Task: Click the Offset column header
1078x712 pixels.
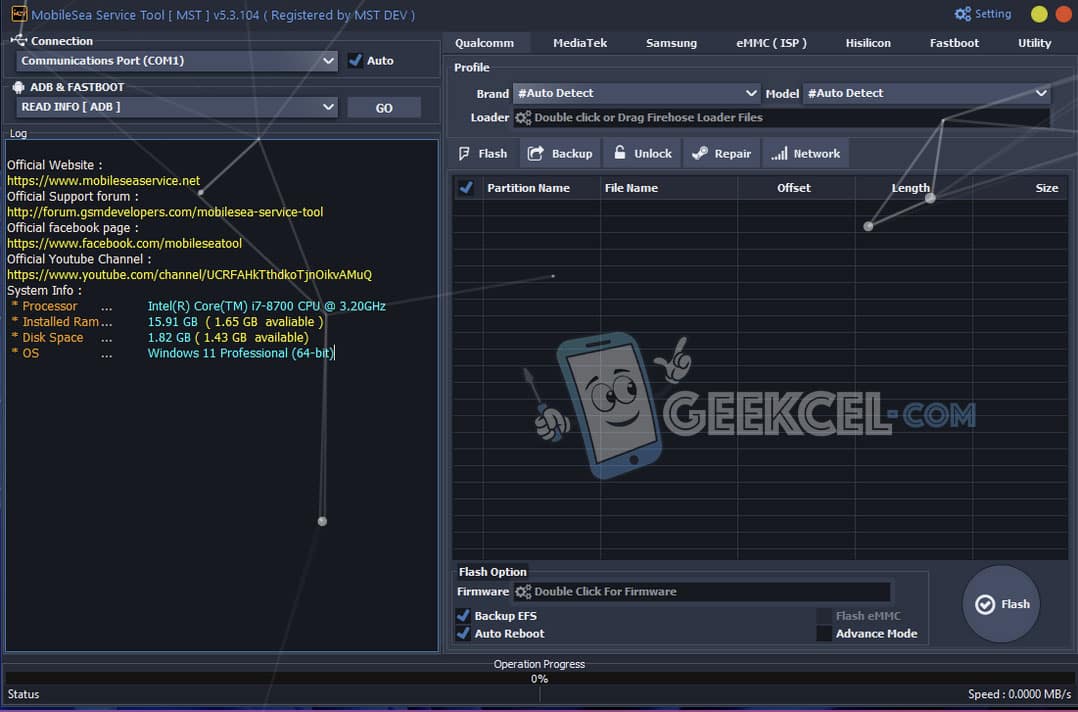Action: (x=794, y=188)
